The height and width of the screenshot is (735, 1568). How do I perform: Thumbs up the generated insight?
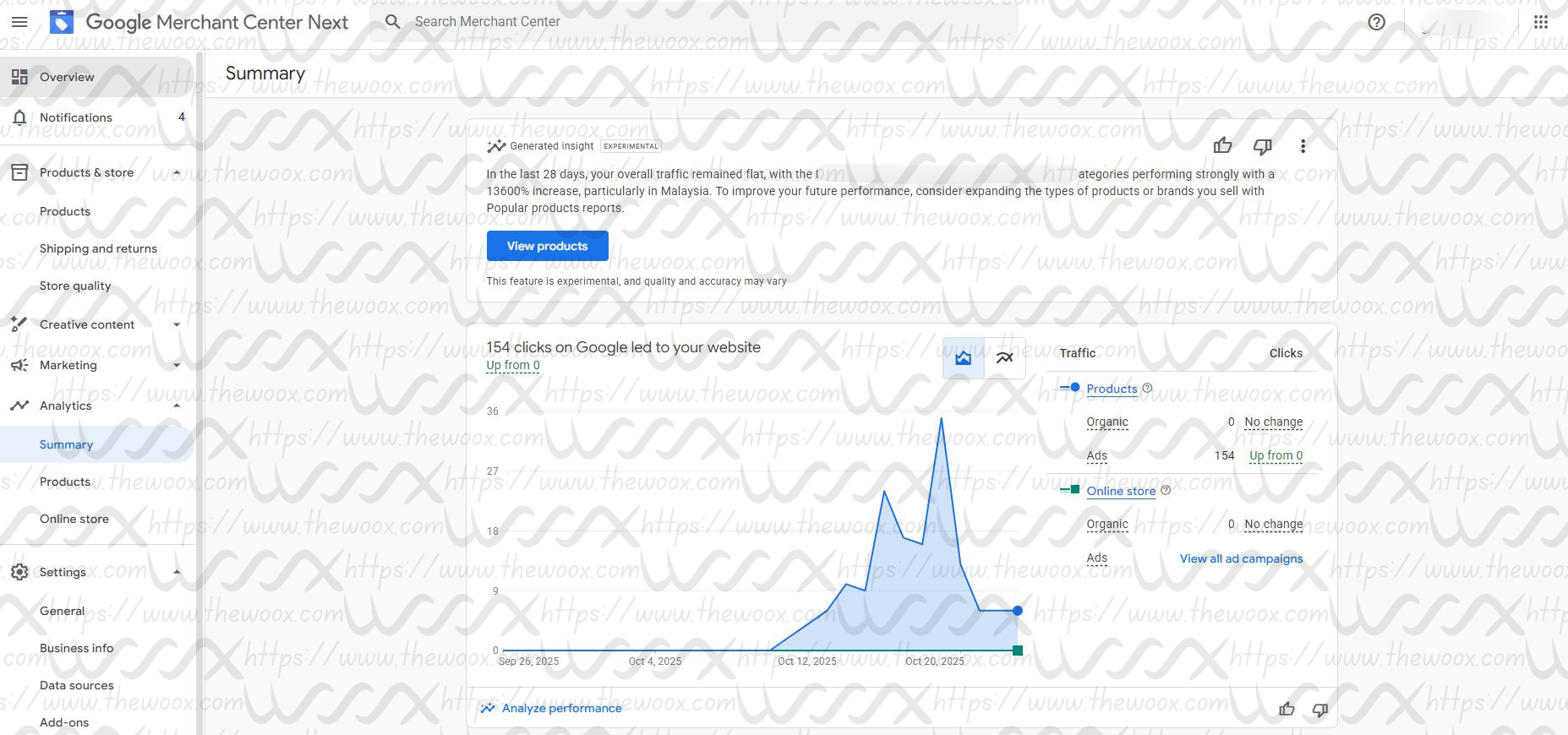[x=1222, y=145]
